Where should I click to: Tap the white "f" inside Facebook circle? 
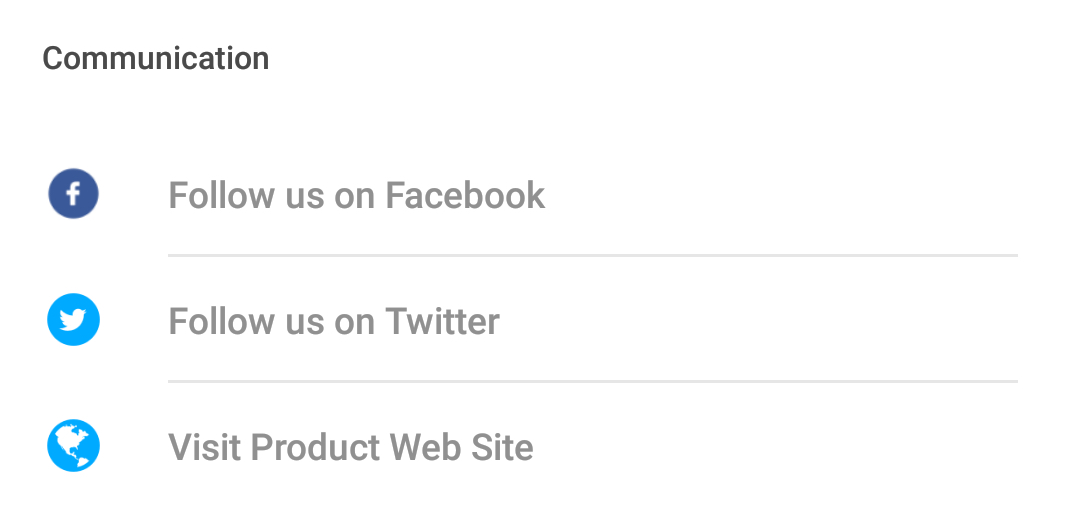pos(73,194)
